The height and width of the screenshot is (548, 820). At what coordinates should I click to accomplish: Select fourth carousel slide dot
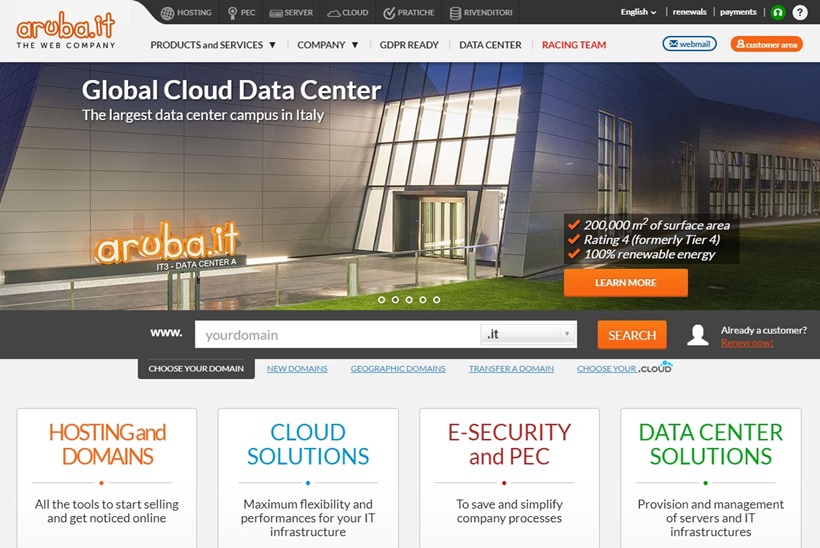click(x=423, y=300)
